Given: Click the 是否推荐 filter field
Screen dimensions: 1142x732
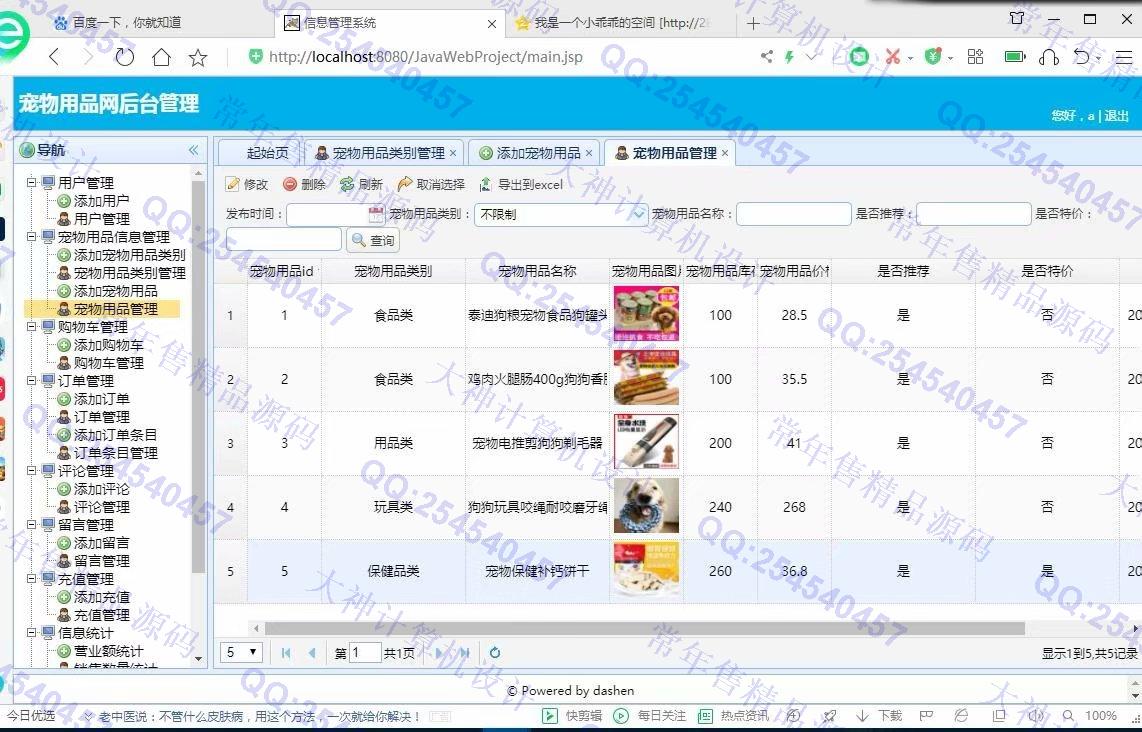Looking at the screenshot, I should pyautogui.click(x=974, y=214).
